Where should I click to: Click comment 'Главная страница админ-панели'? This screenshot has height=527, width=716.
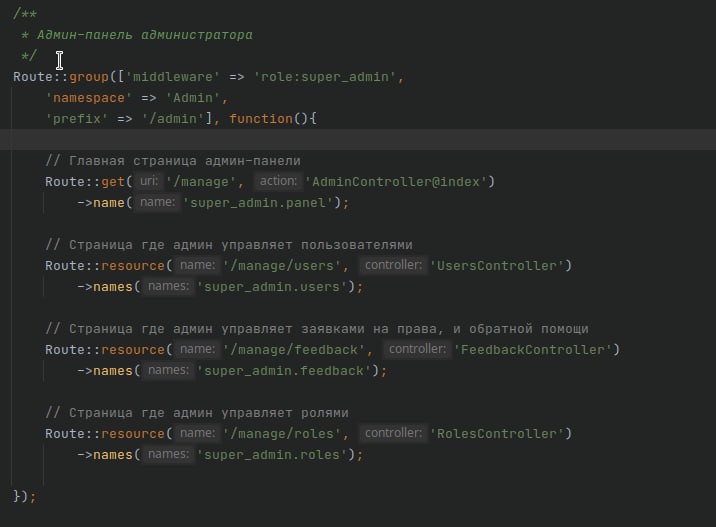(173, 161)
